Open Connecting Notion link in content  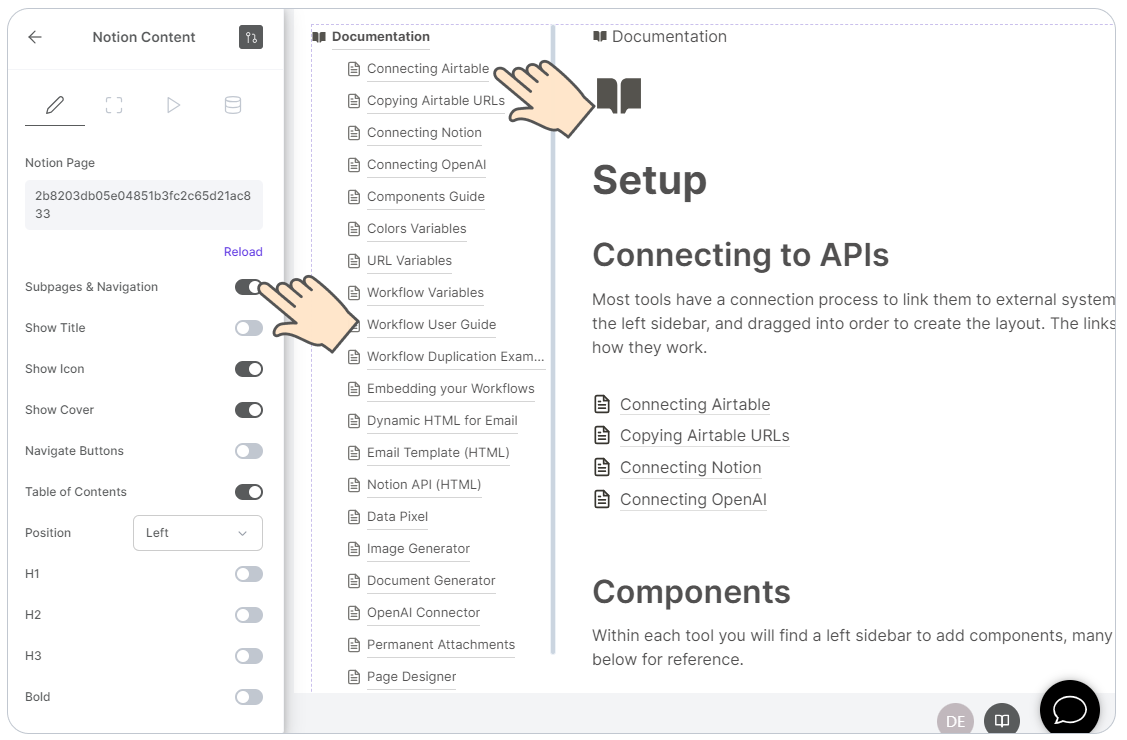coord(691,468)
